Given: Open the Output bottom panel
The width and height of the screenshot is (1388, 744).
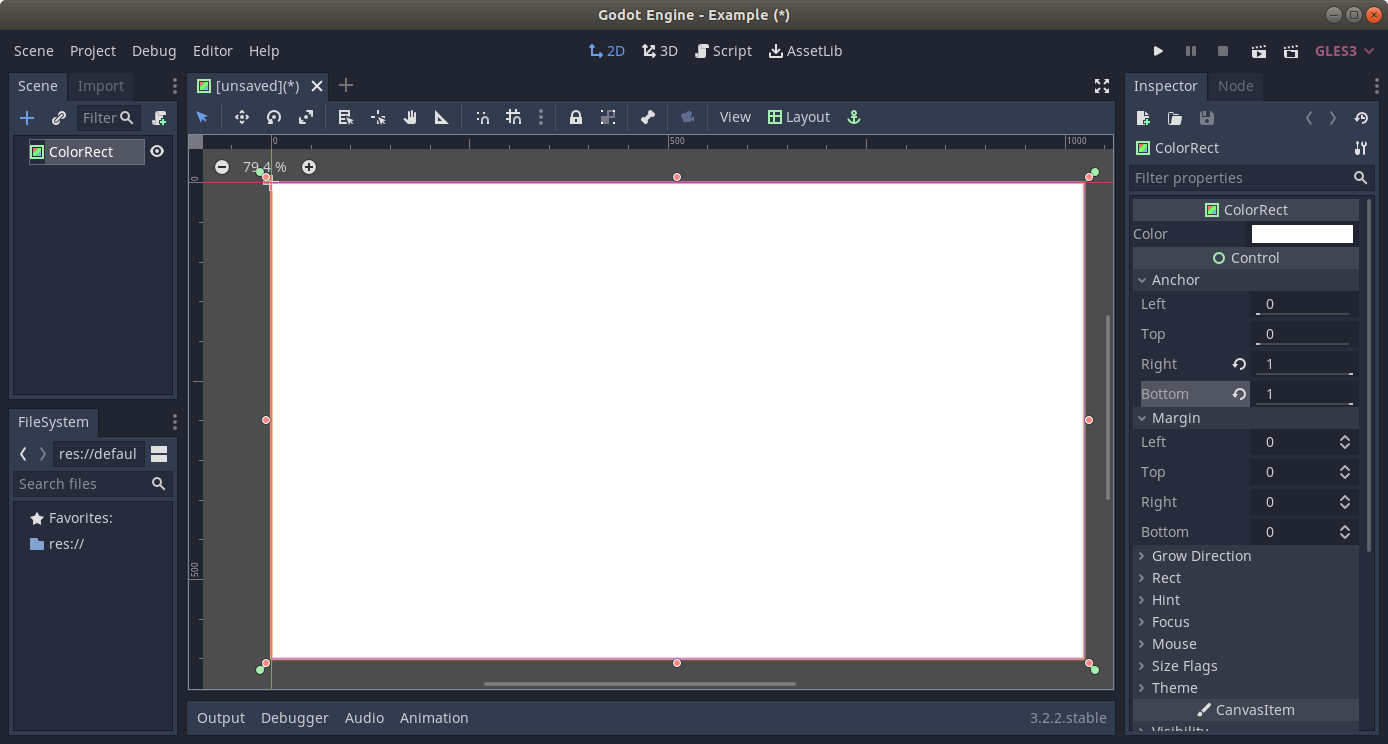Looking at the screenshot, I should [x=221, y=718].
